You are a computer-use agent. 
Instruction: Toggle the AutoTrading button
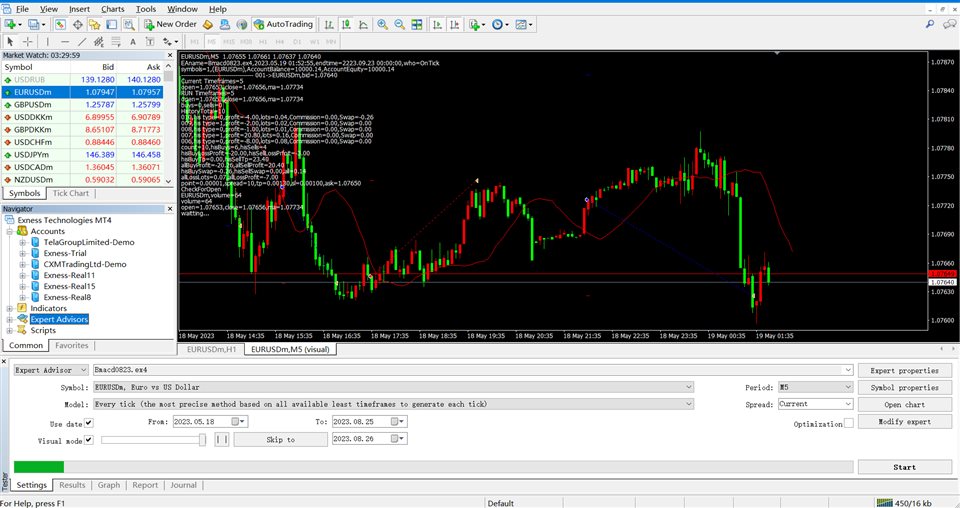click(283, 24)
